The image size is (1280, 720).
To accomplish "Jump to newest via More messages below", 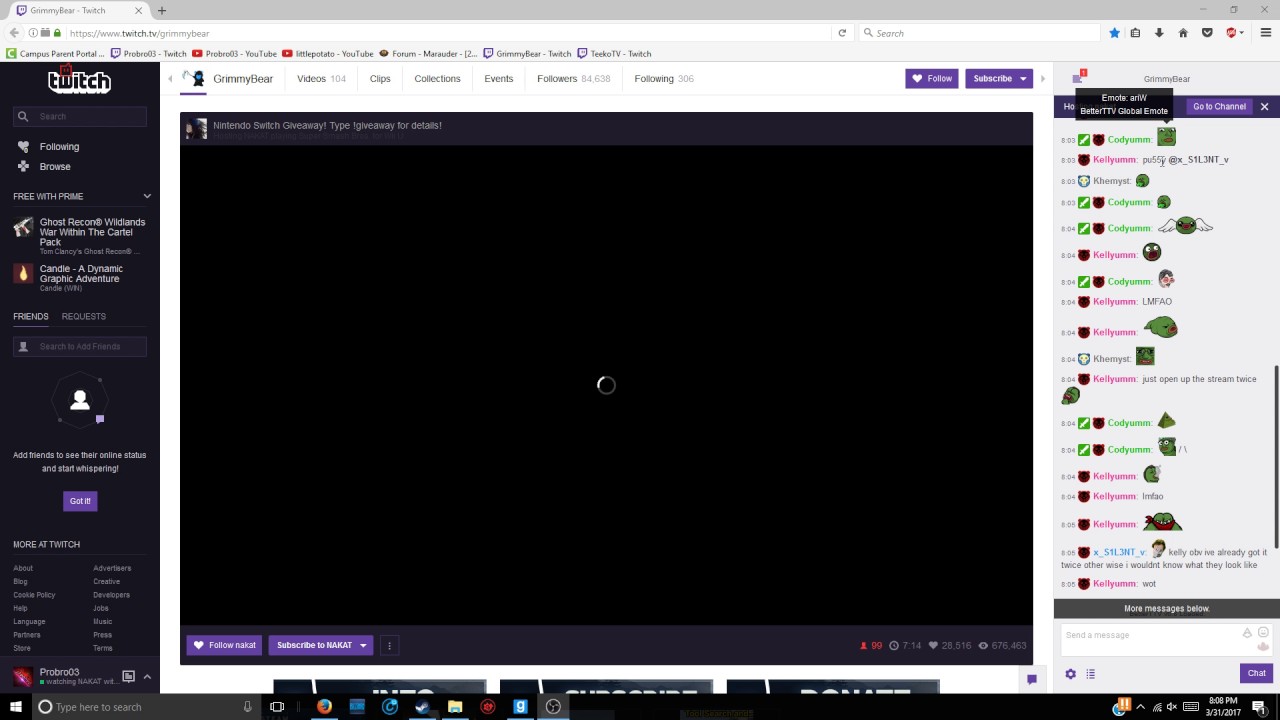I will [1166, 608].
